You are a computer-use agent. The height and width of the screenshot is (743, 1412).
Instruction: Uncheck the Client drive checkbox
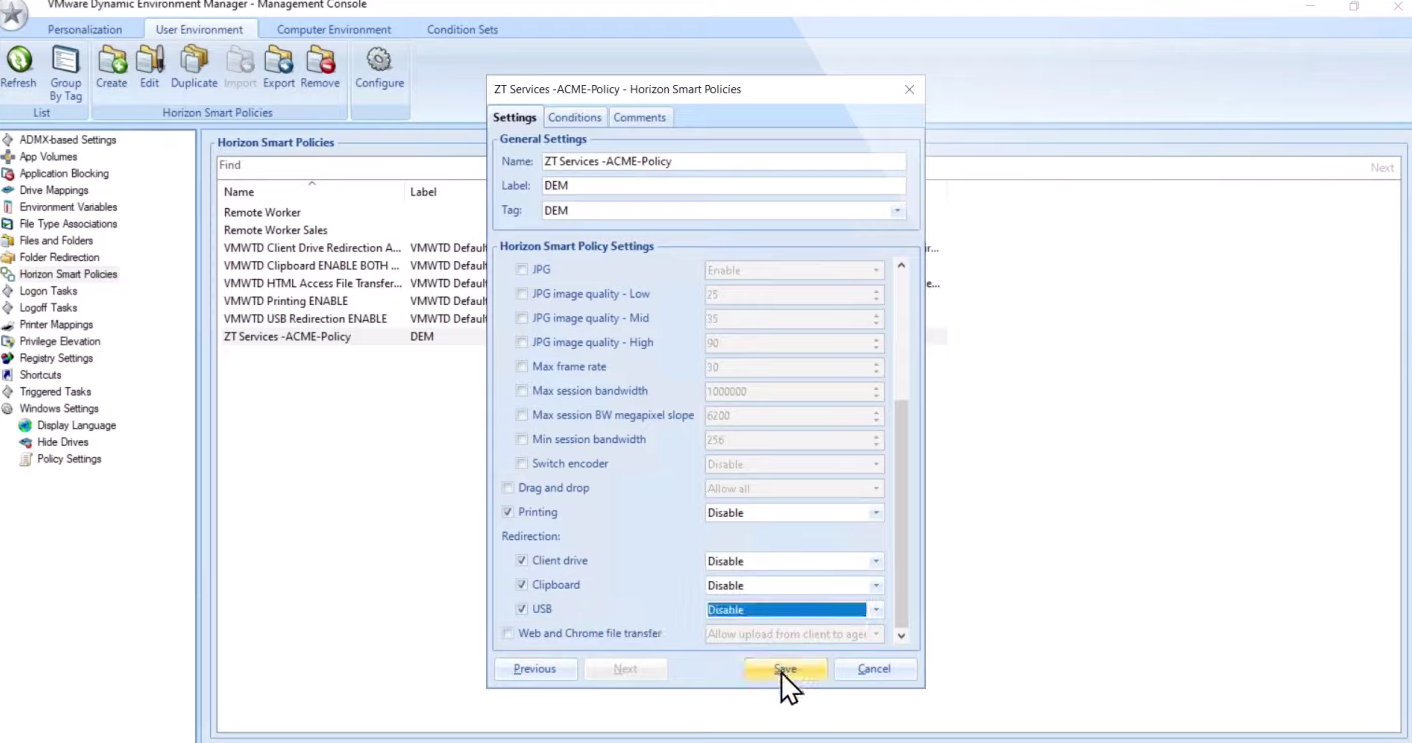[522, 561]
